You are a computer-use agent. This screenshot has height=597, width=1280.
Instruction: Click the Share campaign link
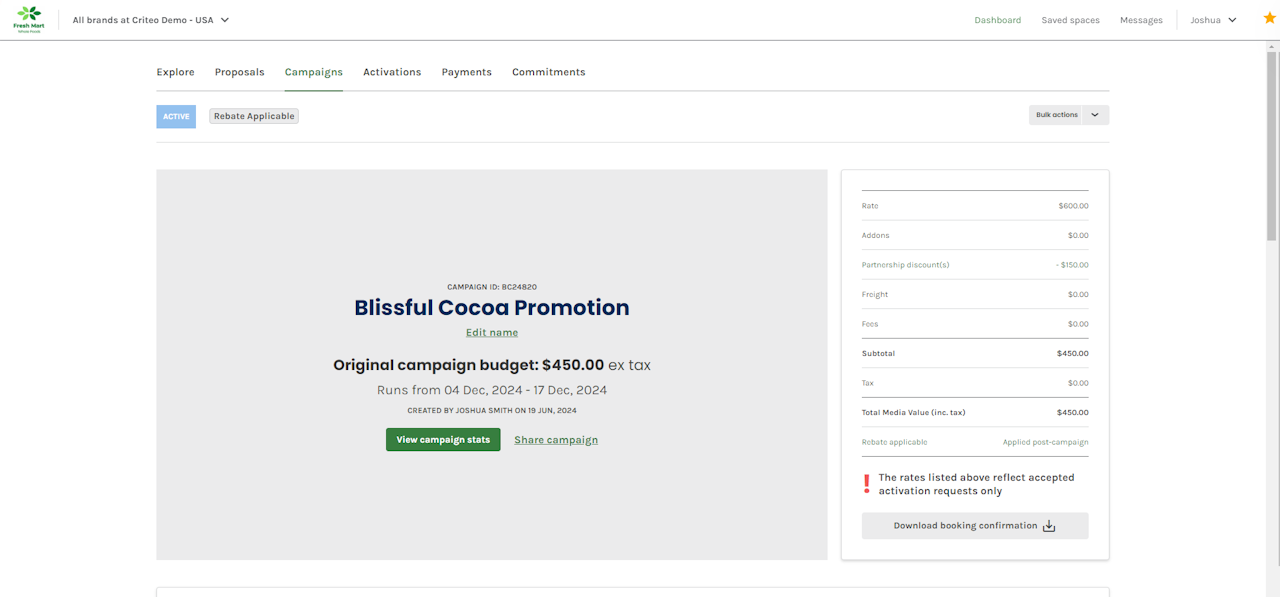point(556,440)
